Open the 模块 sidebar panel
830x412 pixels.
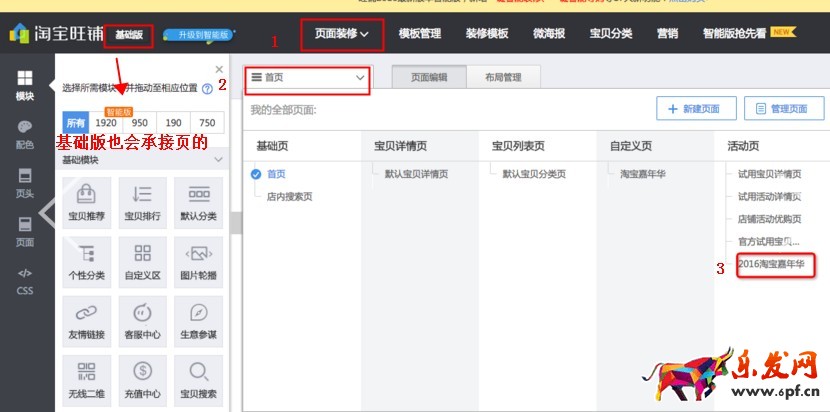(25, 86)
